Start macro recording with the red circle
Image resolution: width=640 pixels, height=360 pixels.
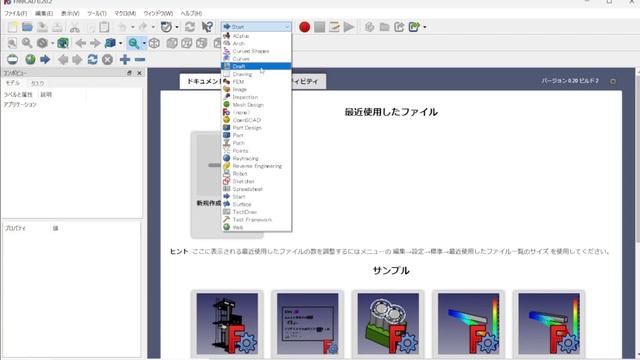[x=304, y=27]
